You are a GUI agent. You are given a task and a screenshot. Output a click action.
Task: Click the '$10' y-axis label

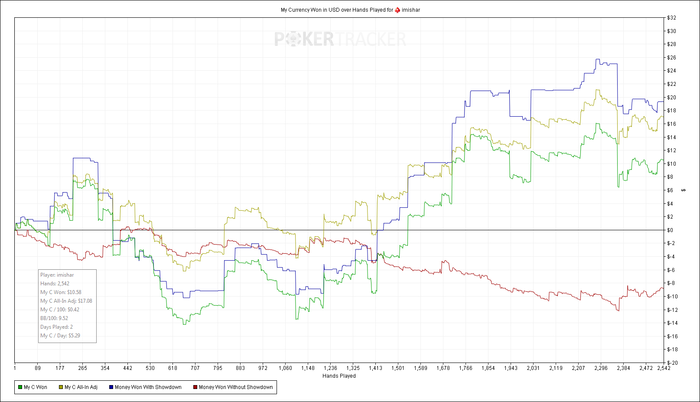(671, 163)
